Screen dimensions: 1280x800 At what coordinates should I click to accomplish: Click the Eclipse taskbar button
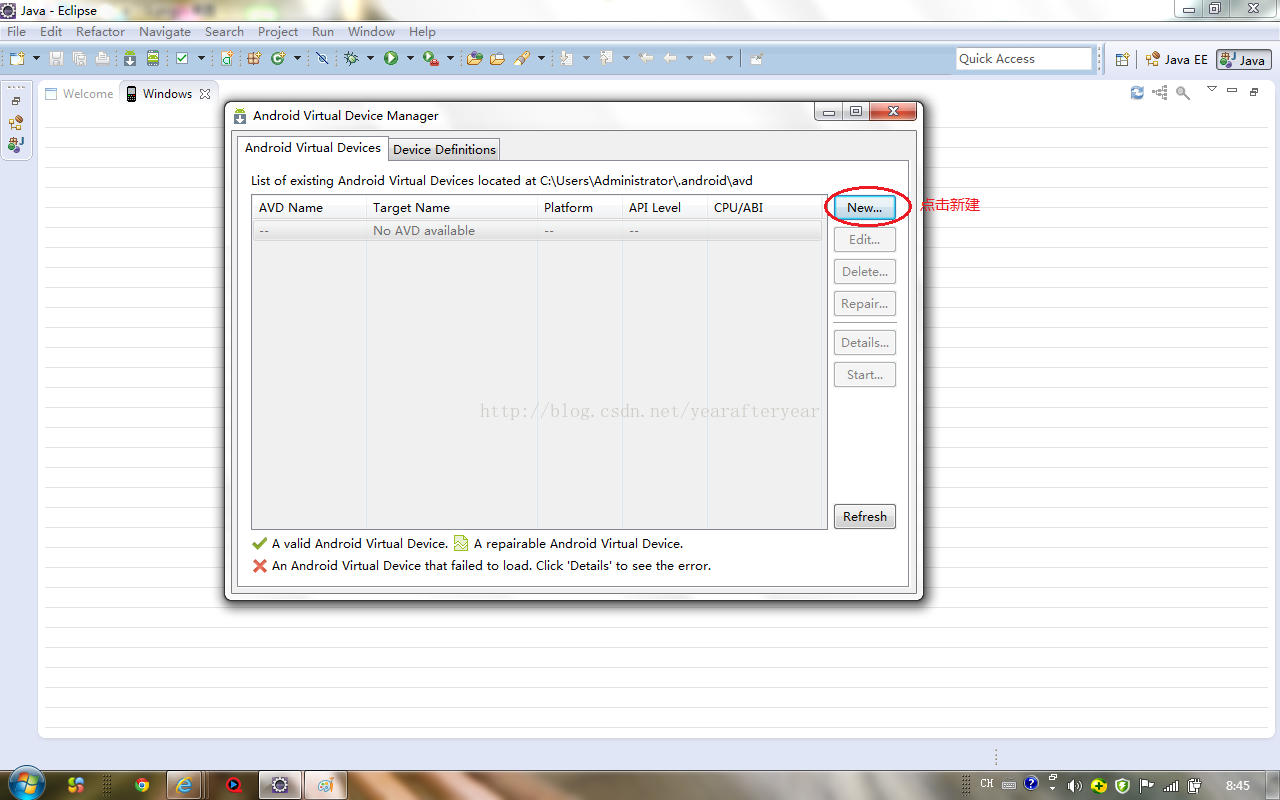pos(279,785)
